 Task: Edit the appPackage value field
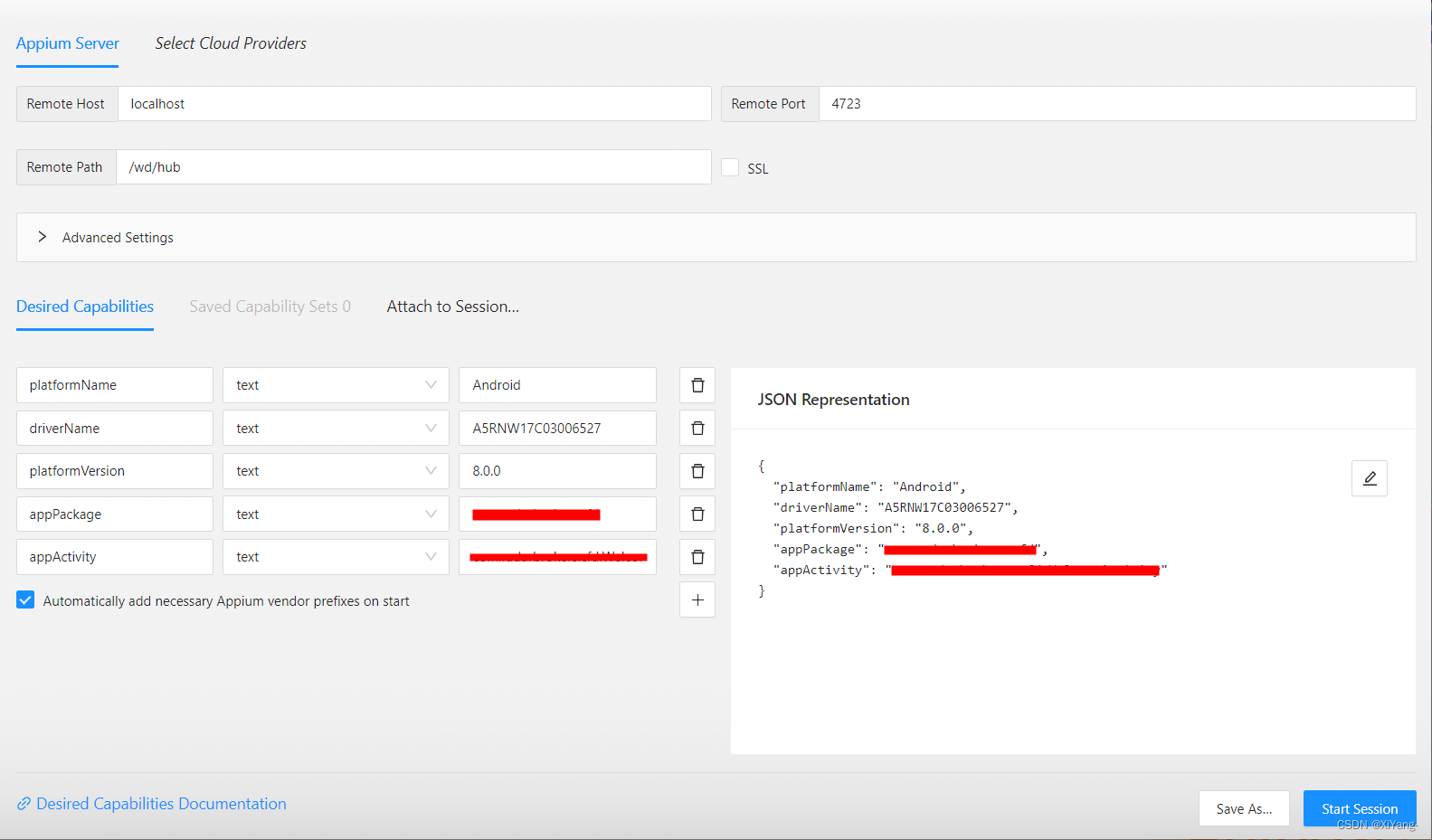pos(557,514)
